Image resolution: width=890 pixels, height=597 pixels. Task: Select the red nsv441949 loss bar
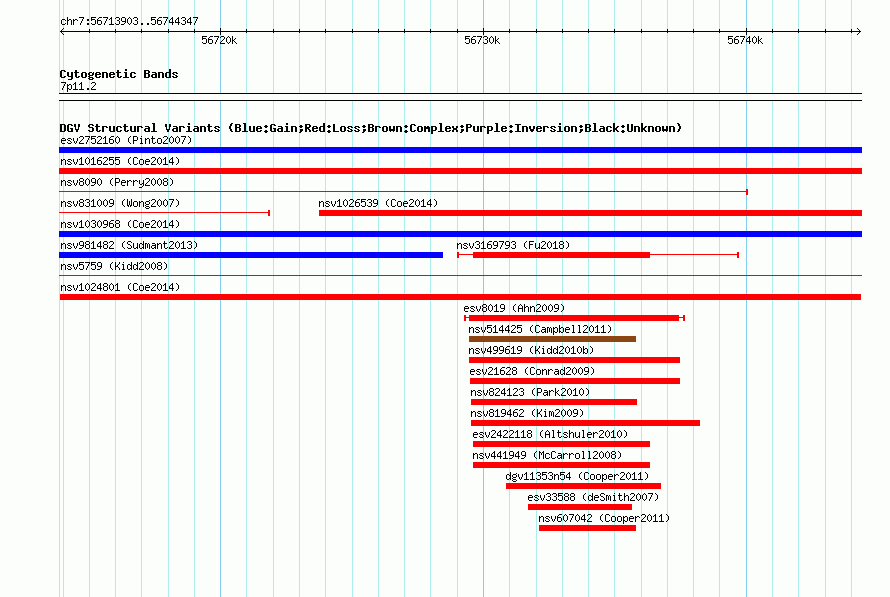pos(561,465)
